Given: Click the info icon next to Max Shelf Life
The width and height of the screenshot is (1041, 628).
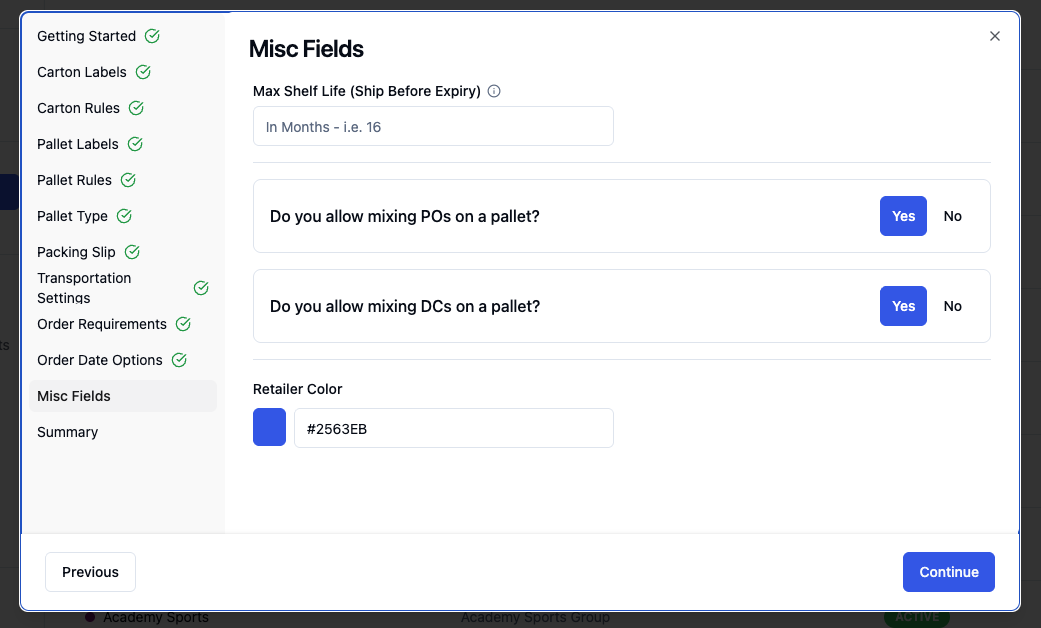Looking at the screenshot, I should pos(494,91).
